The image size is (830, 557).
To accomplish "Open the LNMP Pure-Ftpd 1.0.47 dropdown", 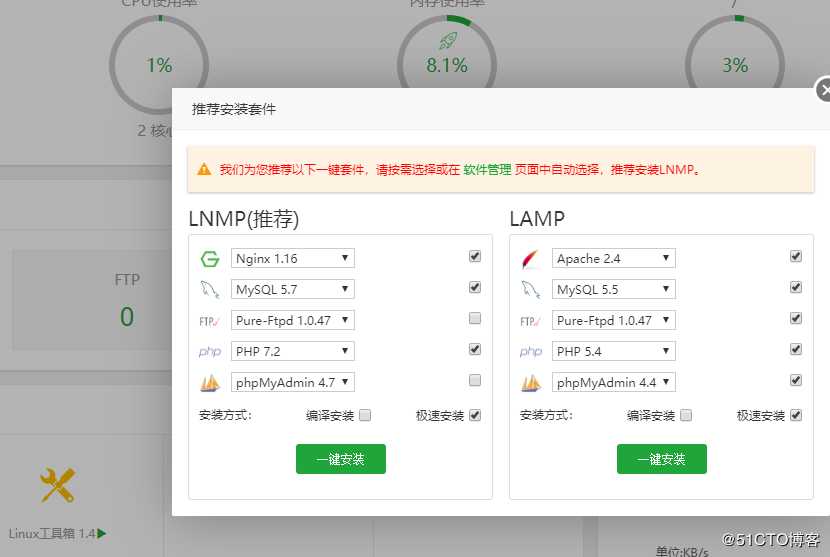I will click(x=293, y=320).
